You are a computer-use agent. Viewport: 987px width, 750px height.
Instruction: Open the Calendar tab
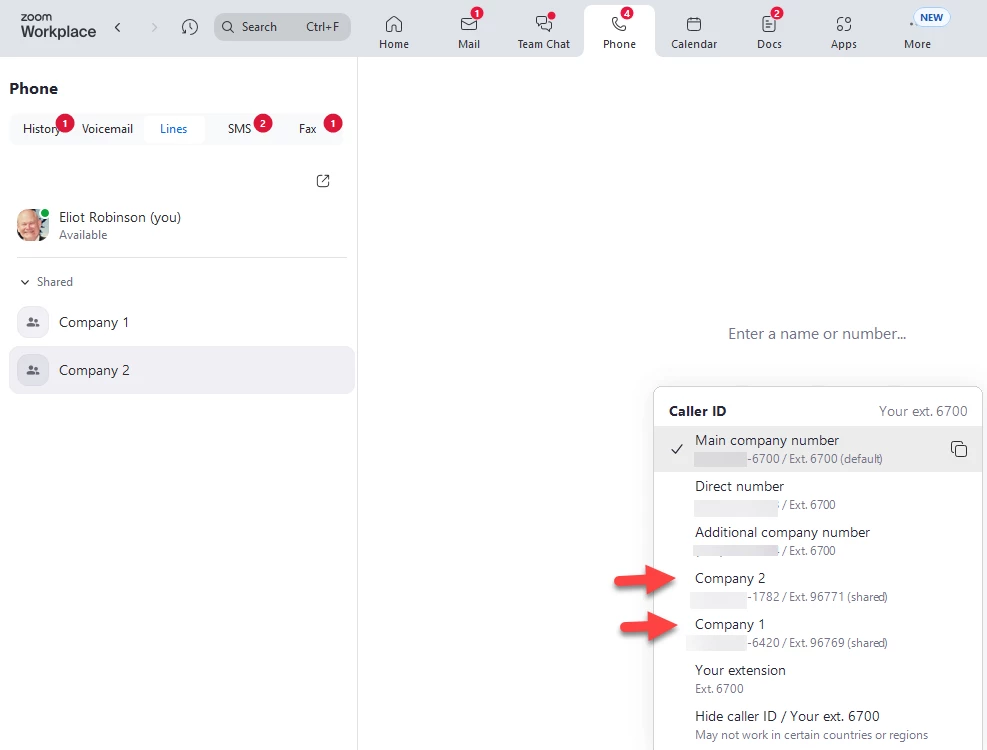(694, 31)
